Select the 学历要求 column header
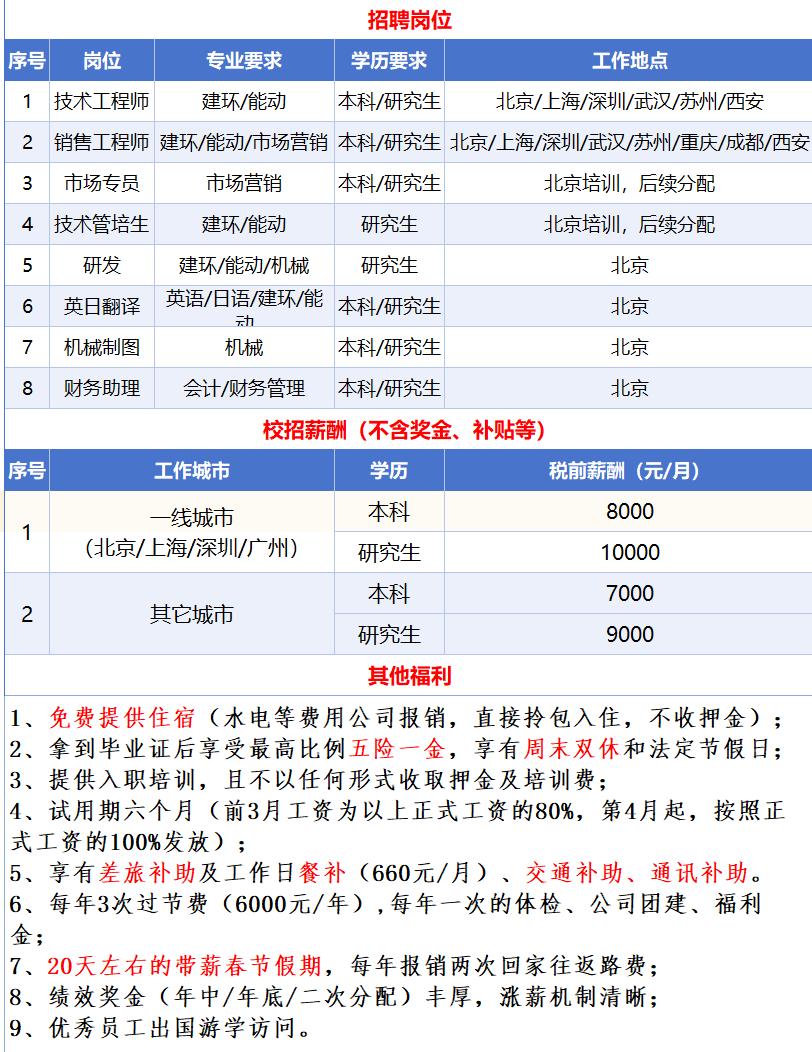 pyautogui.click(x=389, y=60)
